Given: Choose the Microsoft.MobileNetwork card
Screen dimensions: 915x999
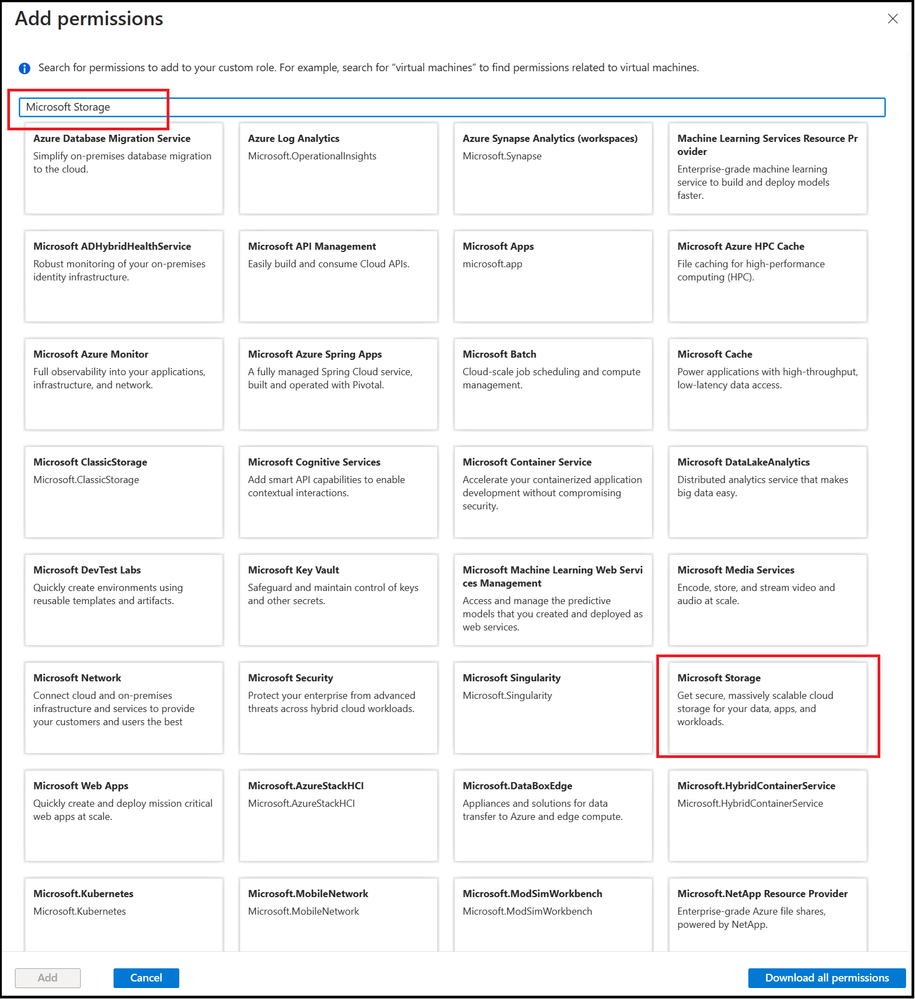Looking at the screenshot, I should (x=338, y=914).
